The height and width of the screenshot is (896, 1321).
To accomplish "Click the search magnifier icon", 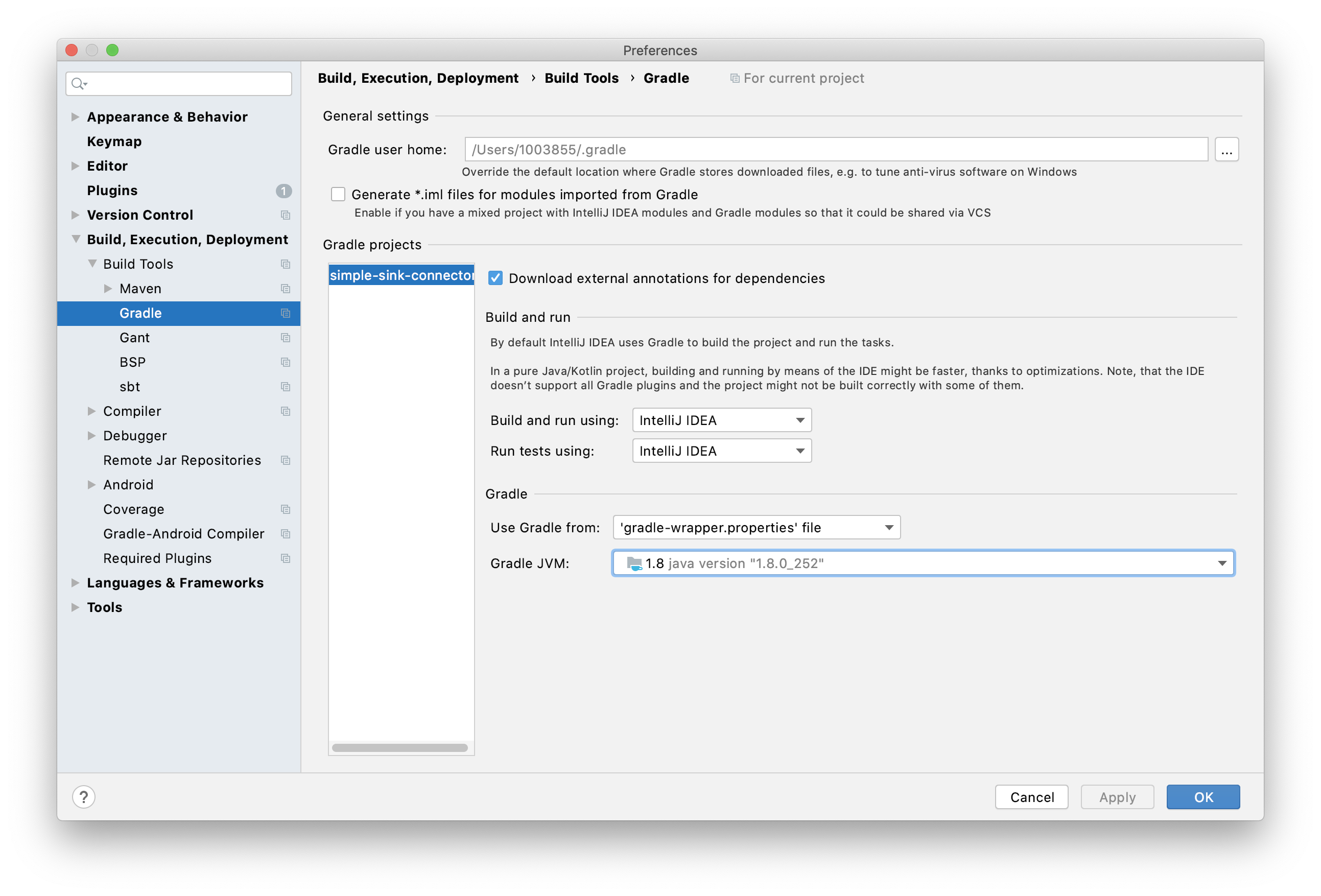I will (78, 84).
